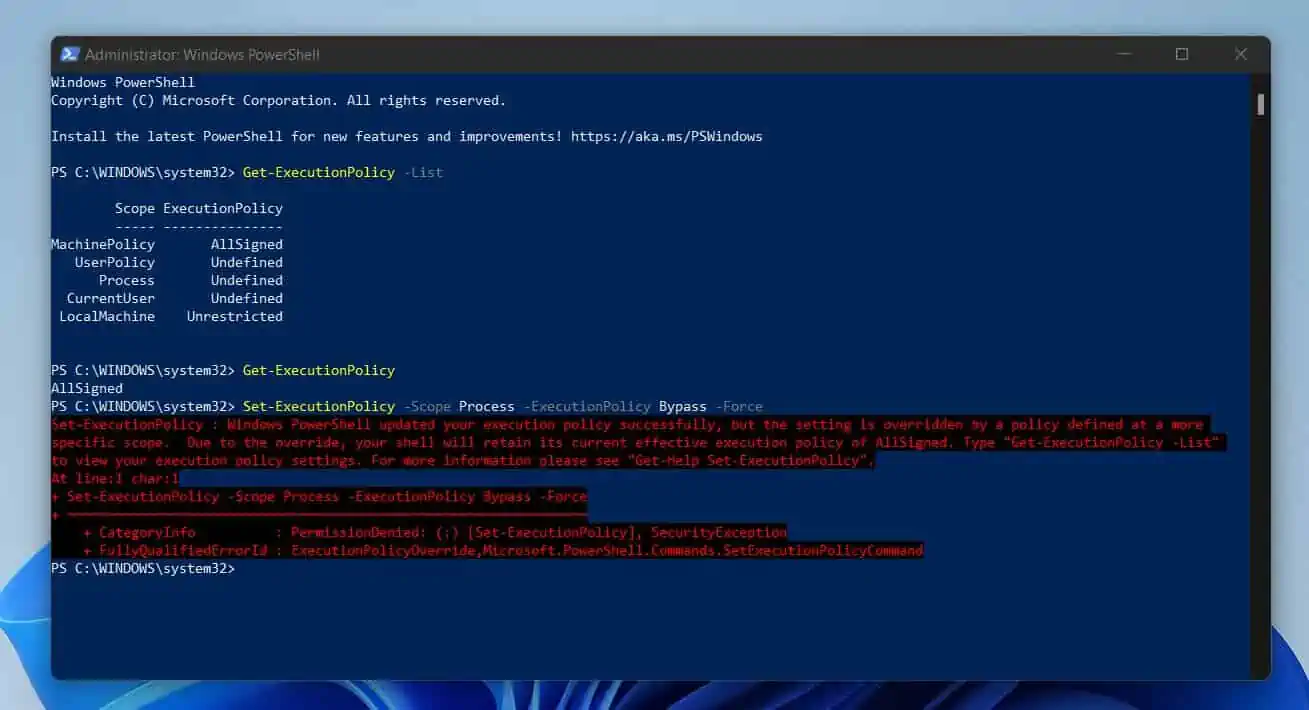This screenshot has height=710, width=1309.
Task: Click the red "CategoryInfo" error label
Action: click(147, 532)
